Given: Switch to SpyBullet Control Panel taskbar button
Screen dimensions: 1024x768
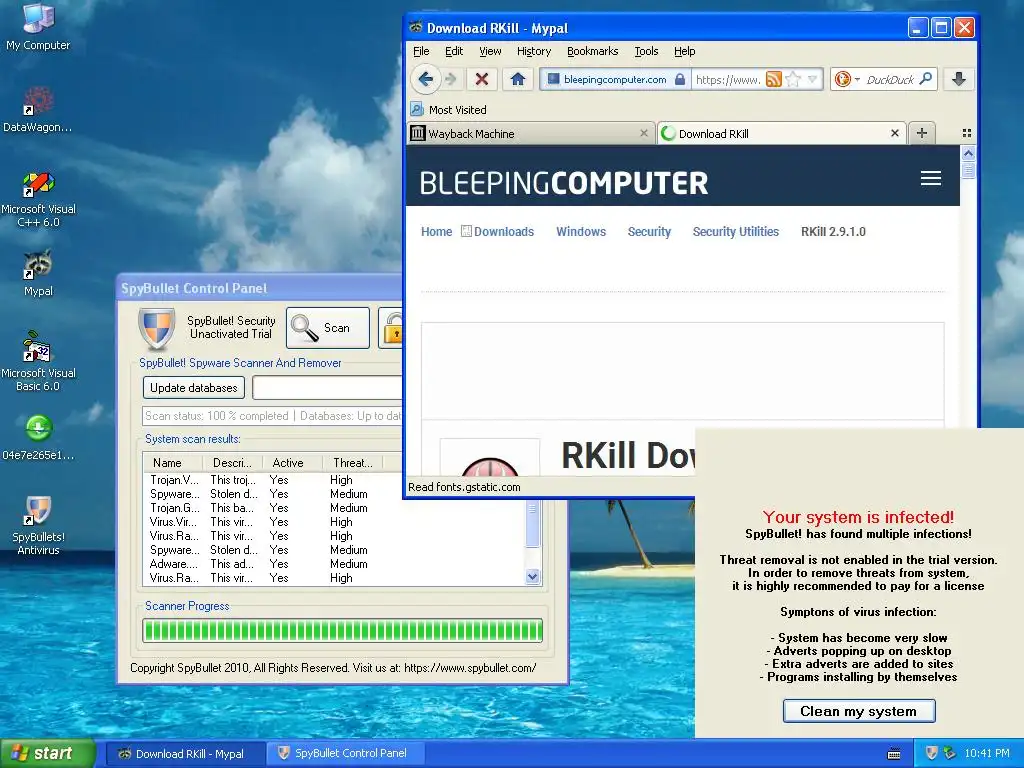Looking at the screenshot, I should point(345,753).
